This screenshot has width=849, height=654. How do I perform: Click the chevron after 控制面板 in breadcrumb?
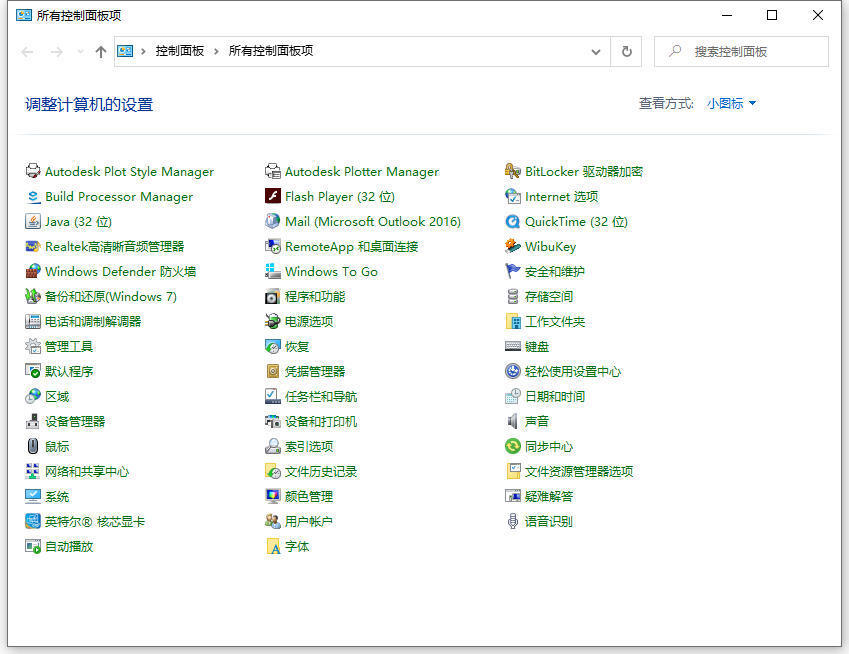216,51
